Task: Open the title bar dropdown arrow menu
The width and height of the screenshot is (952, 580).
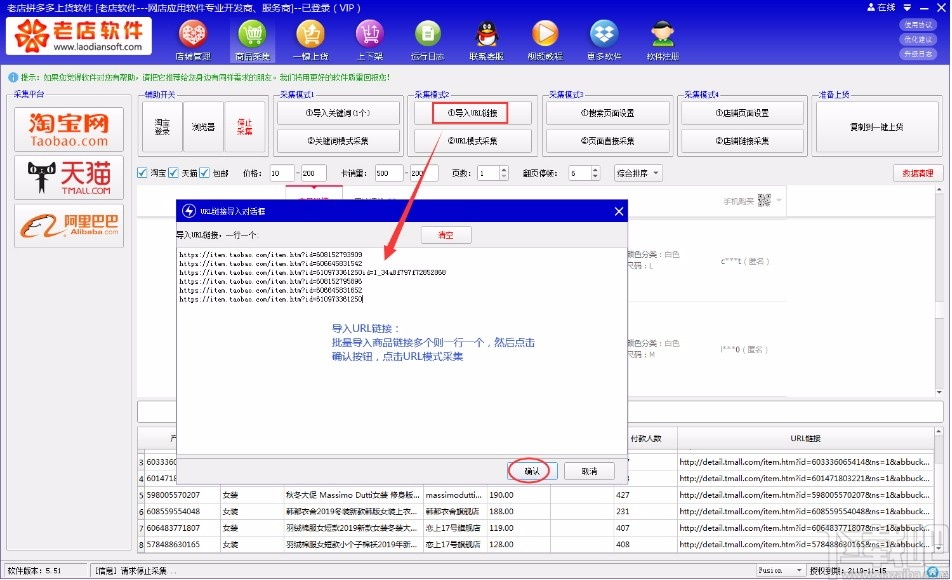Action: (x=907, y=7)
